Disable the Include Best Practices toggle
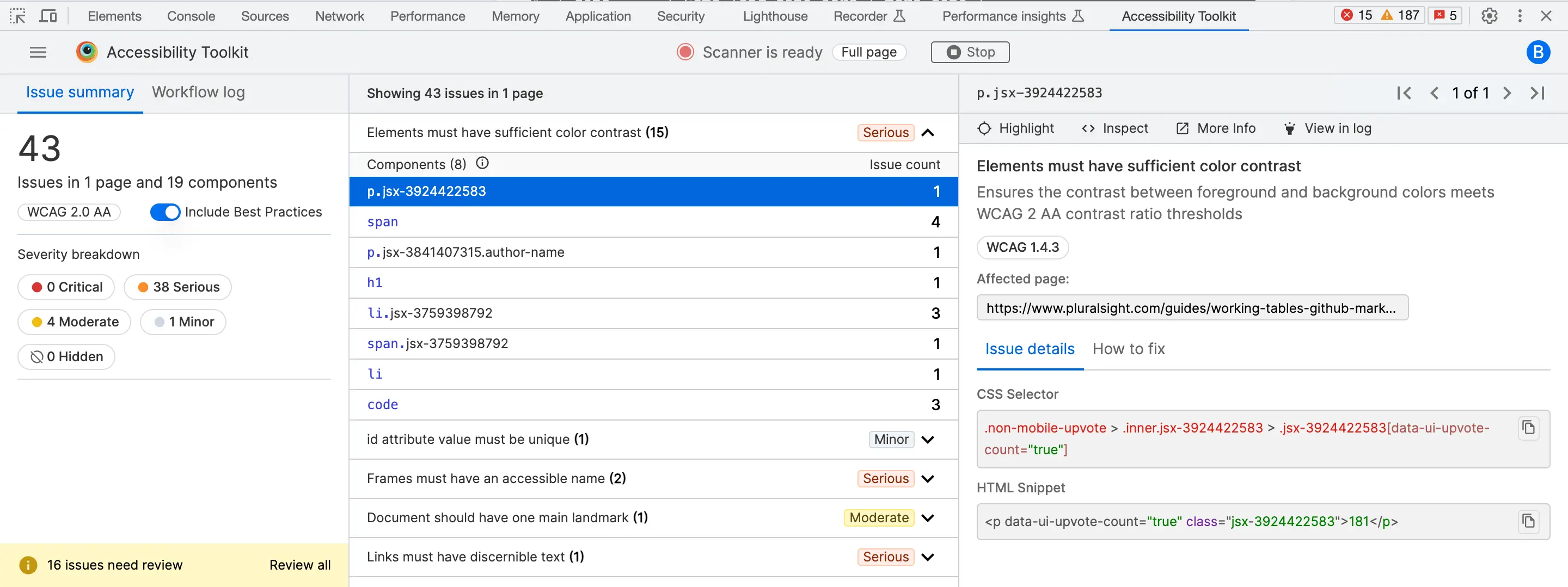This screenshot has width=1568, height=587. [x=165, y=212]
